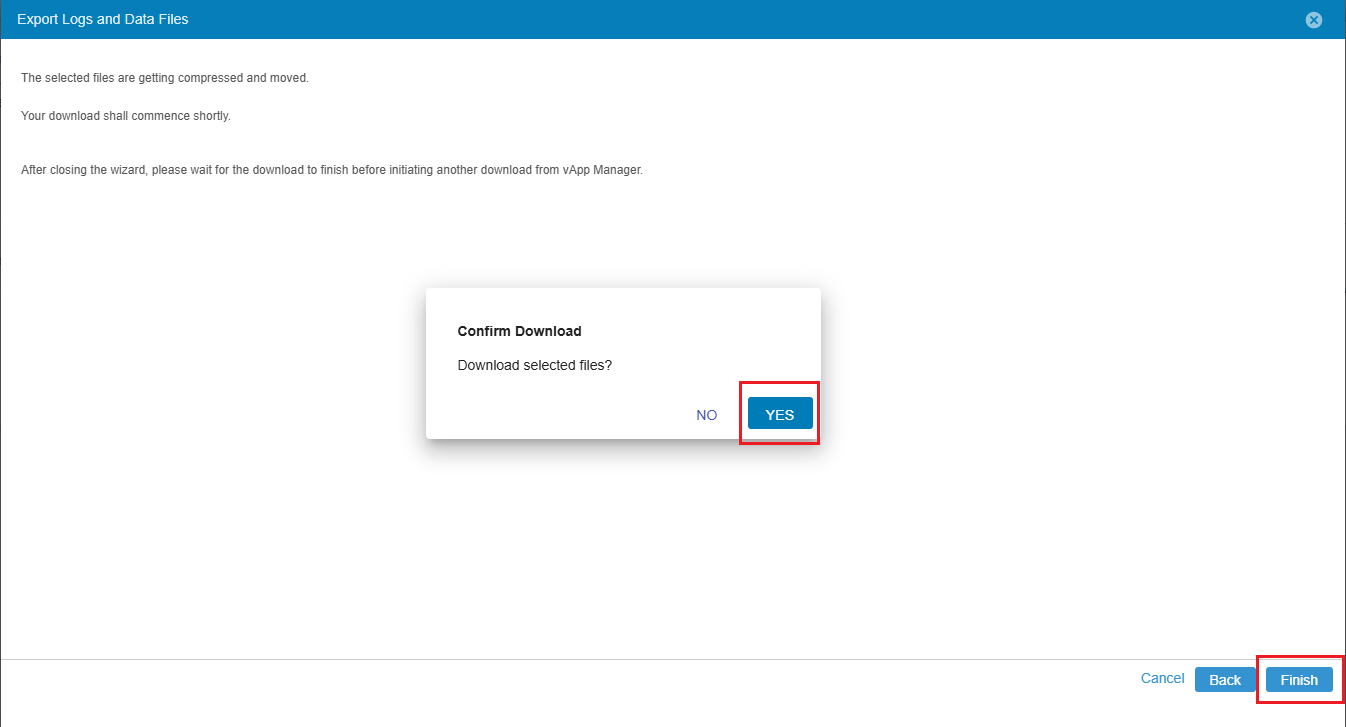
Task: Click the 'Download selected files?' message
Action: pyautogui.click(x=534, y=365)
